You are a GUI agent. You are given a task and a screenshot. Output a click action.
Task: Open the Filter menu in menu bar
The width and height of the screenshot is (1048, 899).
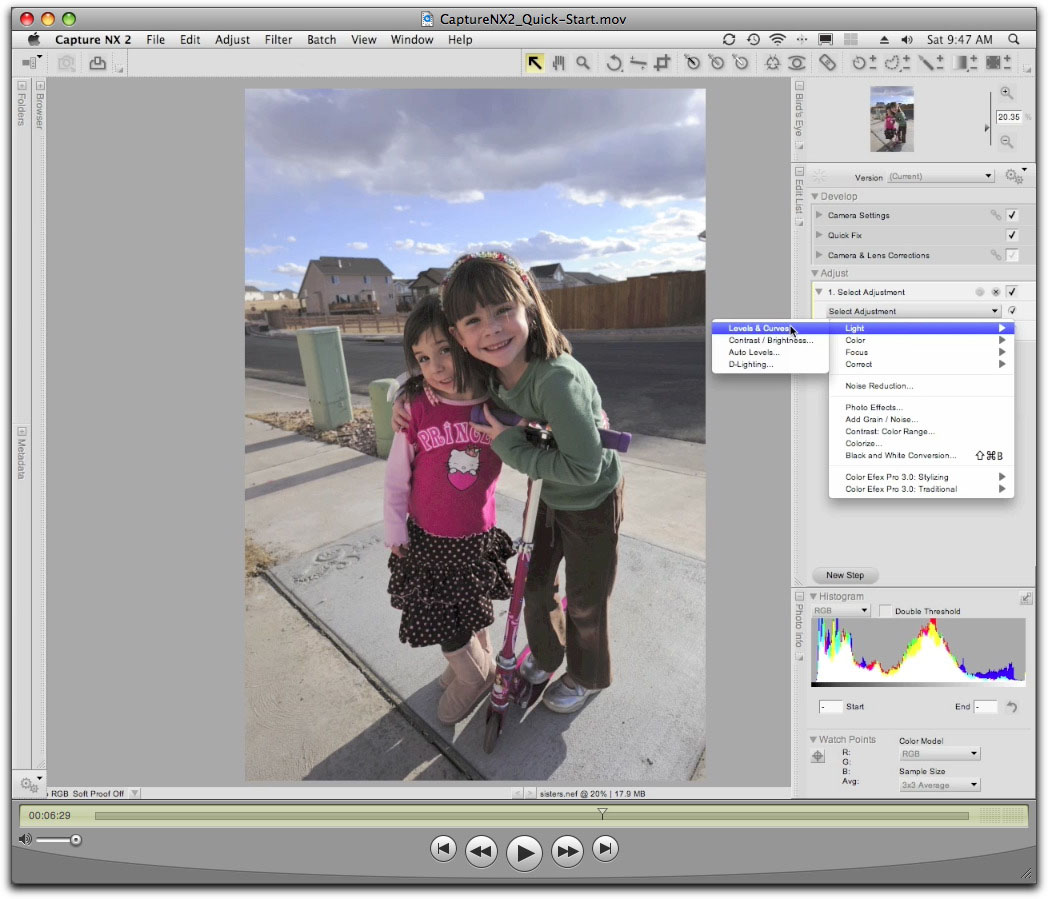point(278,40)
